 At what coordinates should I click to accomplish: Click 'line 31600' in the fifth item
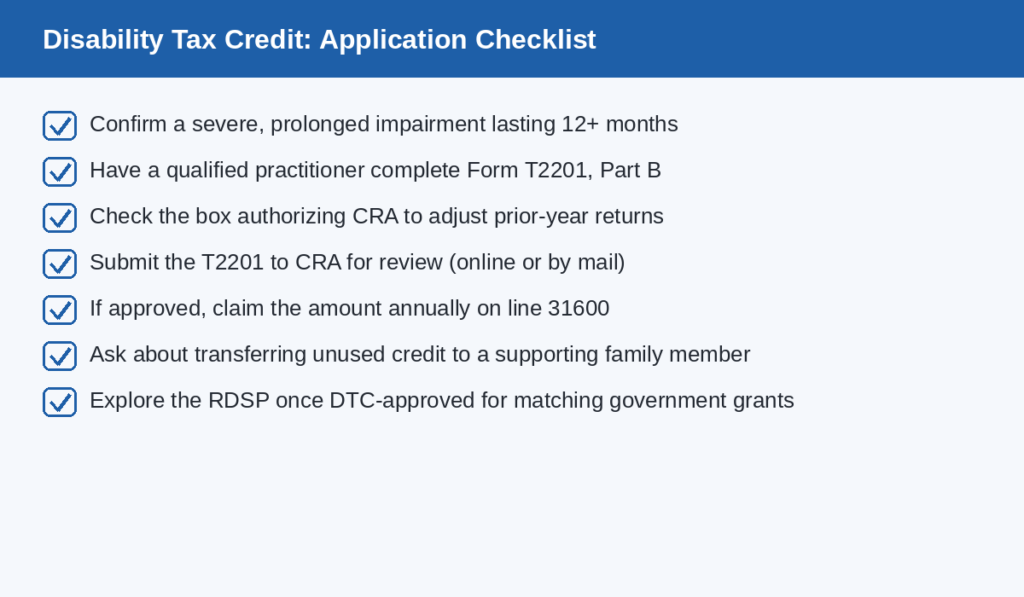click(x=558, y=308)
